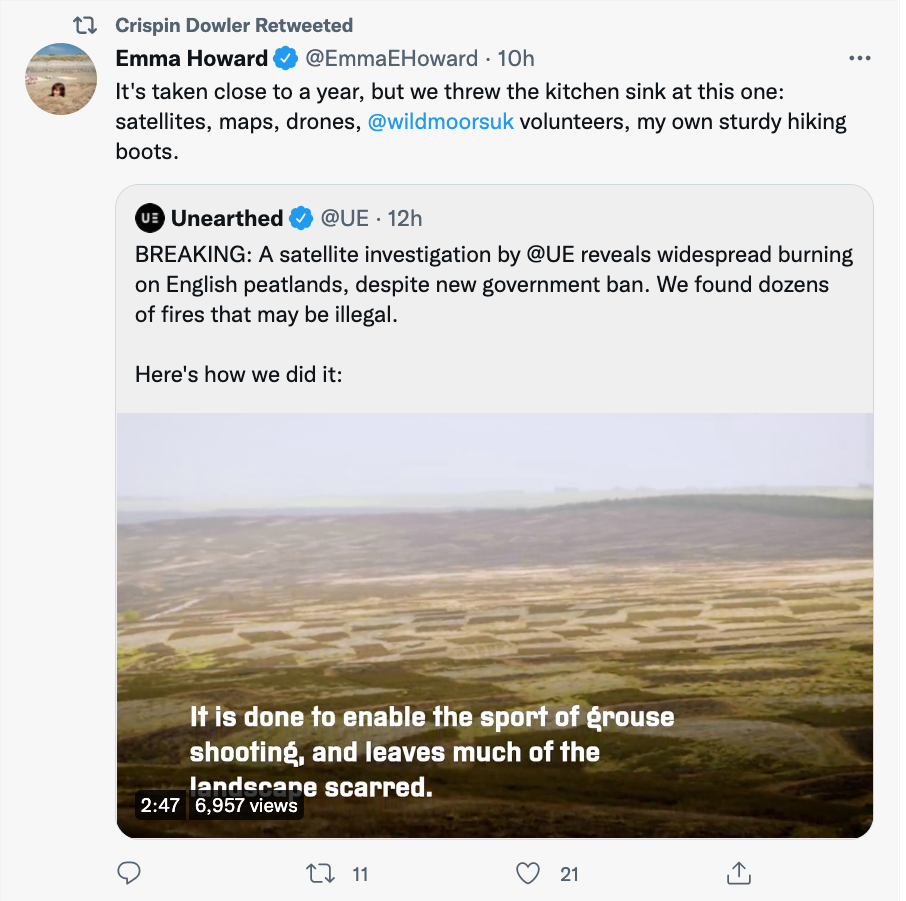Open the 12h quoted tweet timestamp

404,218
